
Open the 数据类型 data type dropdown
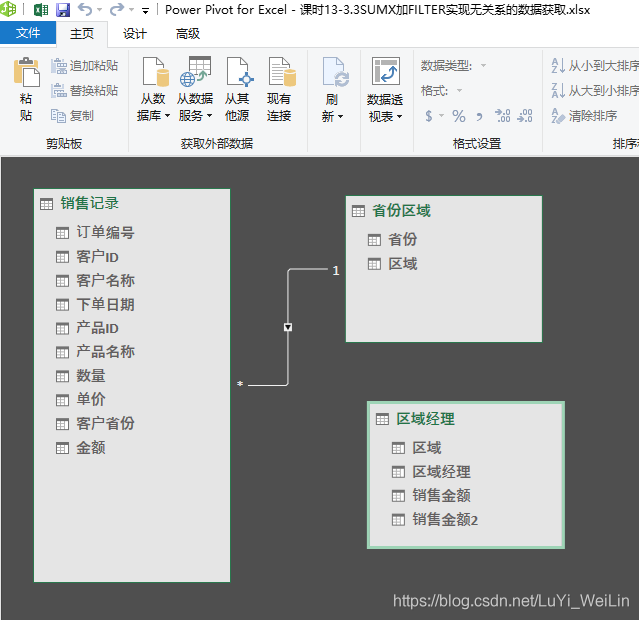click(483, 66)
